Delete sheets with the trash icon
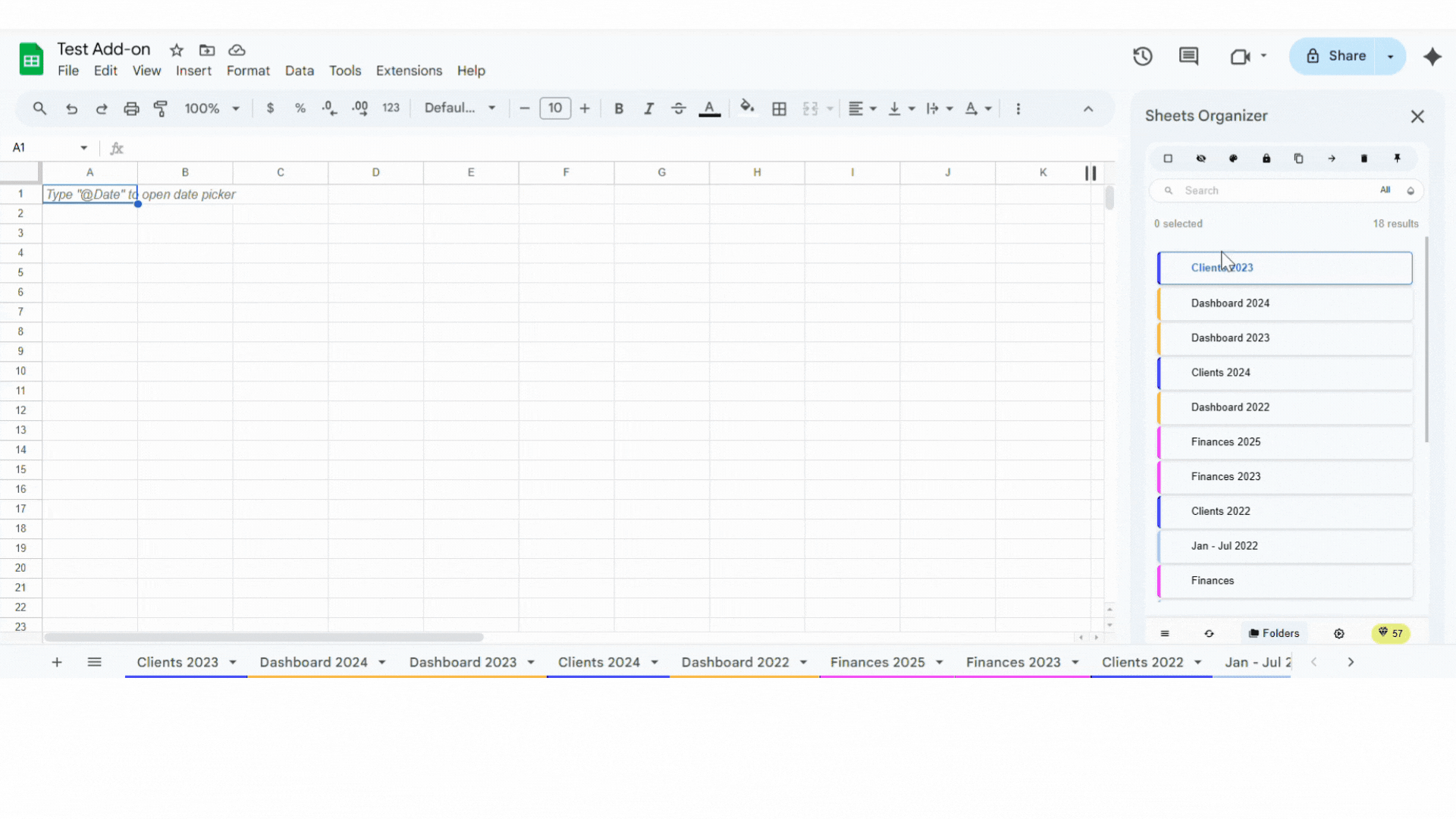The width and height of the screenshot is (1456, 819). [x=1364, y=158]
